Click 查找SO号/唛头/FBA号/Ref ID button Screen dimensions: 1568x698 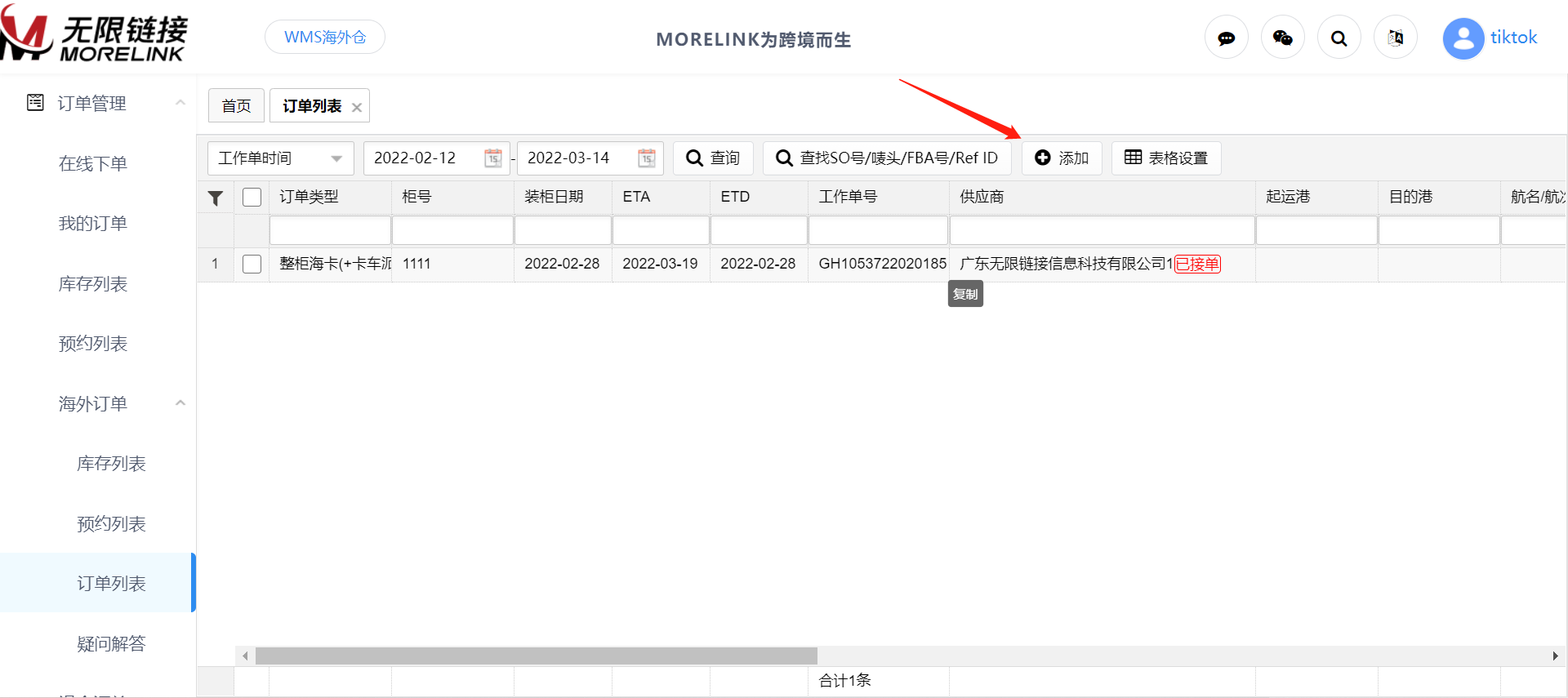[x=887, y=158]
